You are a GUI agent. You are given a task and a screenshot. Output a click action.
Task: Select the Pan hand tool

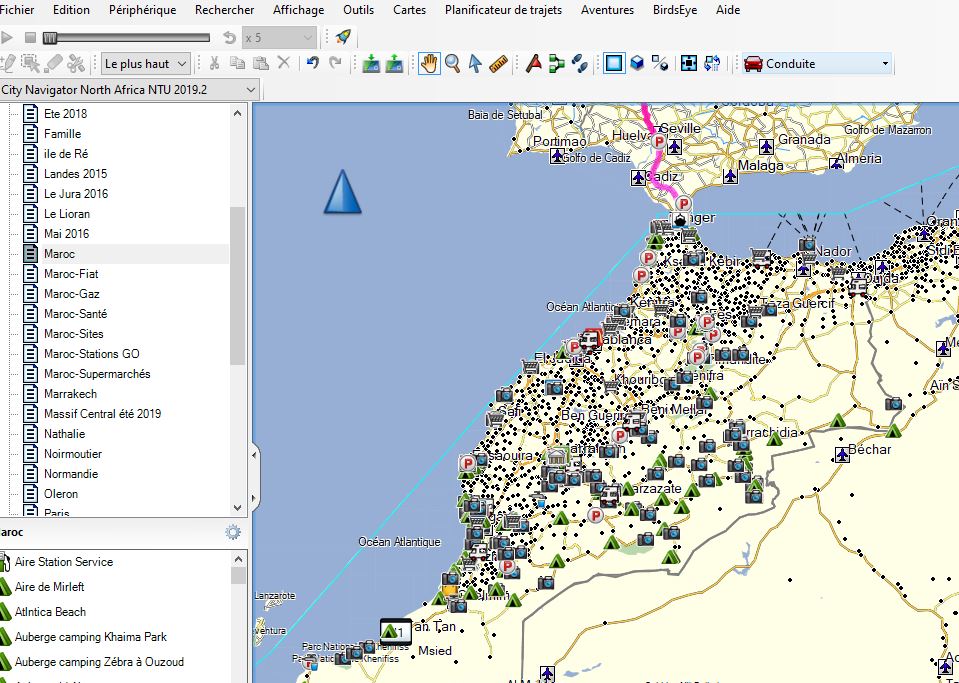pos(429,64)
